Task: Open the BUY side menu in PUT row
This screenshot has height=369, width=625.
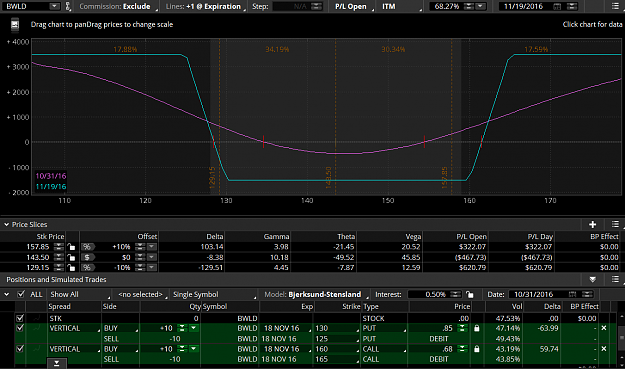Action: (x=120, y=328)
